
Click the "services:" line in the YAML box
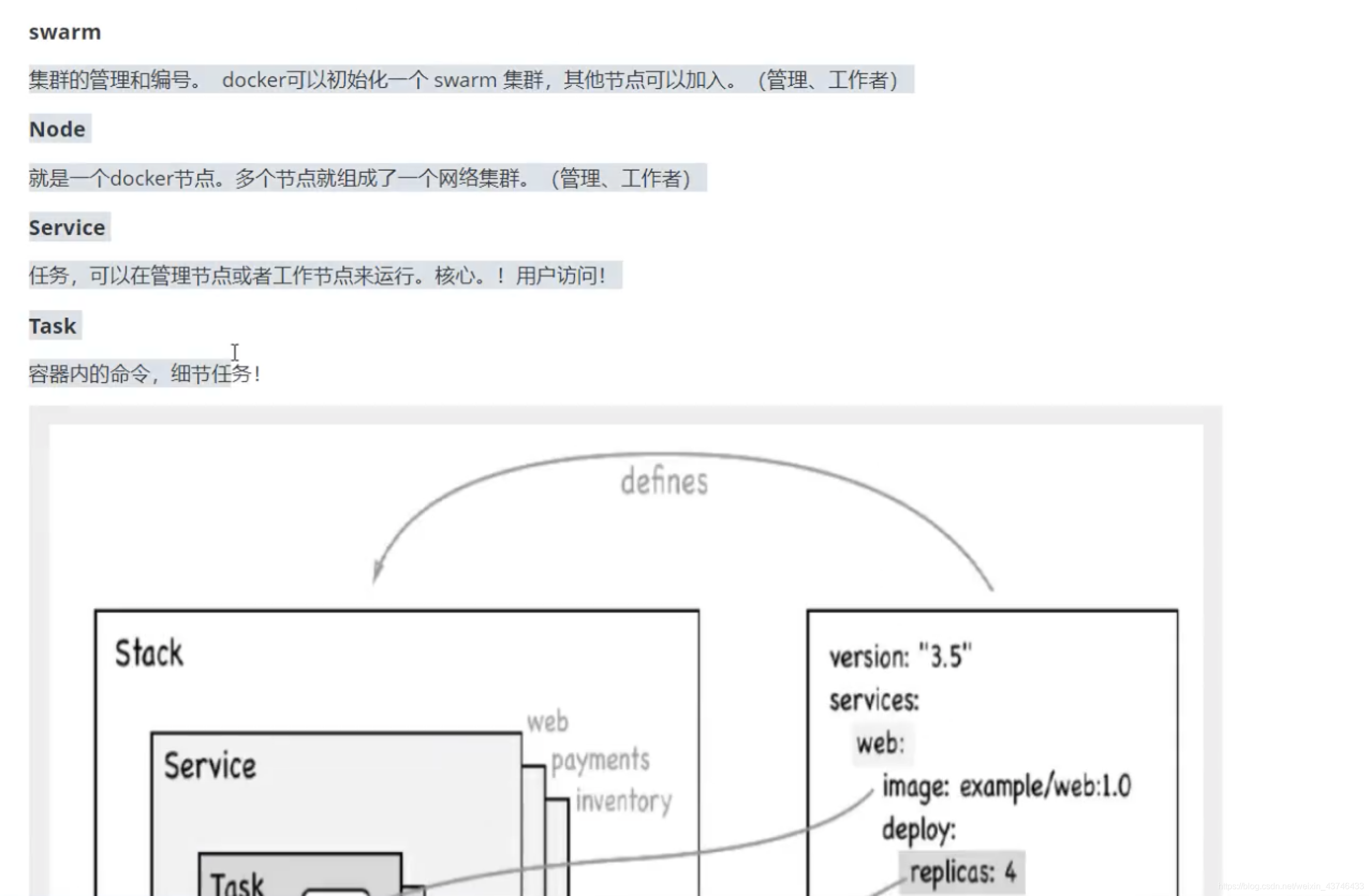[x=874, y=700]
